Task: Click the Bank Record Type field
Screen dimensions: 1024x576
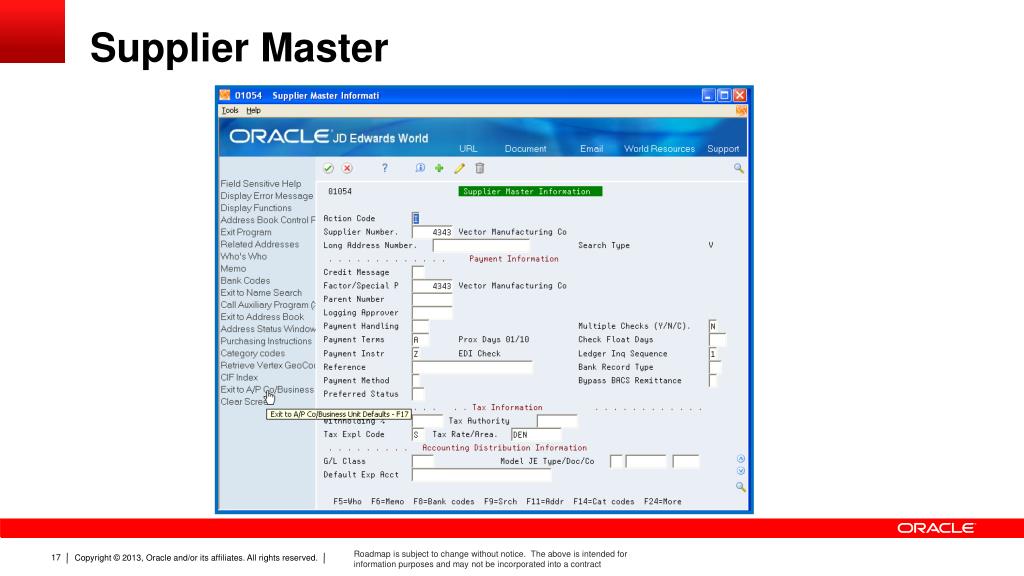Action: (x=713, y=367)
